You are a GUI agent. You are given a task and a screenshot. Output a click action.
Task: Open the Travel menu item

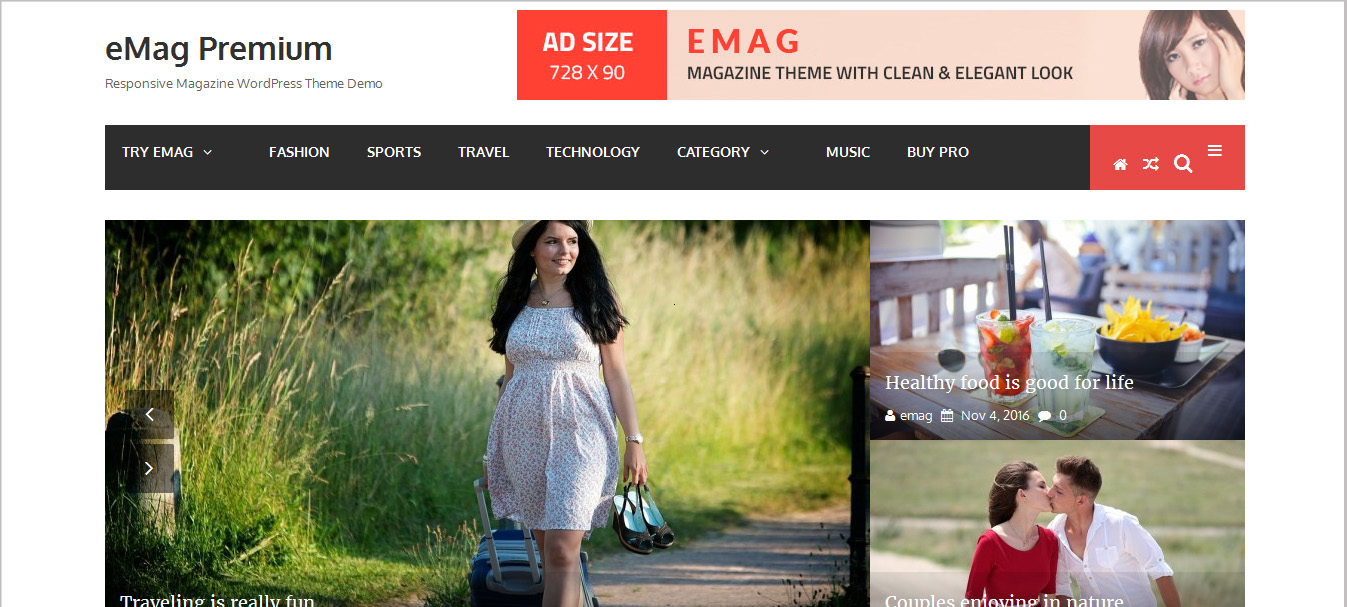point(484,152)
